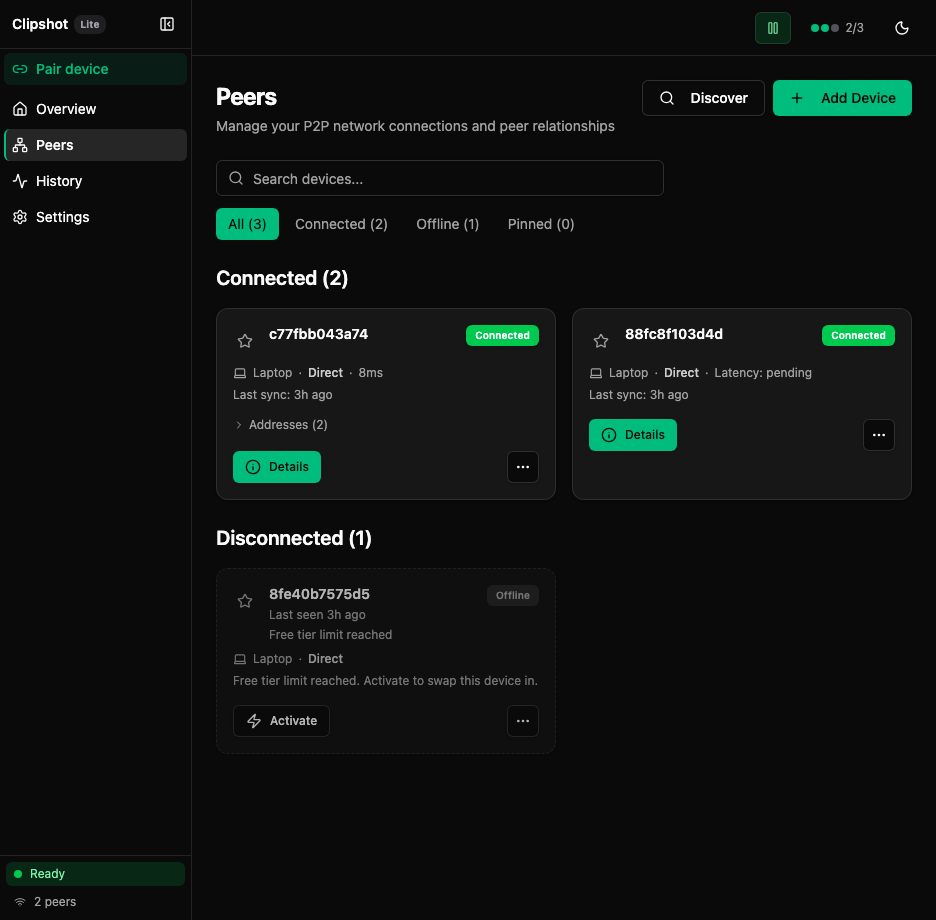The width and height of the screenshot is (936, 920).
Task: Pause syncing with the green pause icon
Action: click(772, 28)
